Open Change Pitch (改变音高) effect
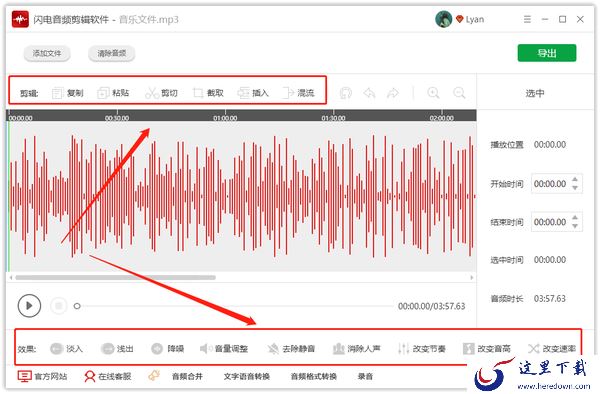This screenshot has height=394, width=600. point(487,348)
